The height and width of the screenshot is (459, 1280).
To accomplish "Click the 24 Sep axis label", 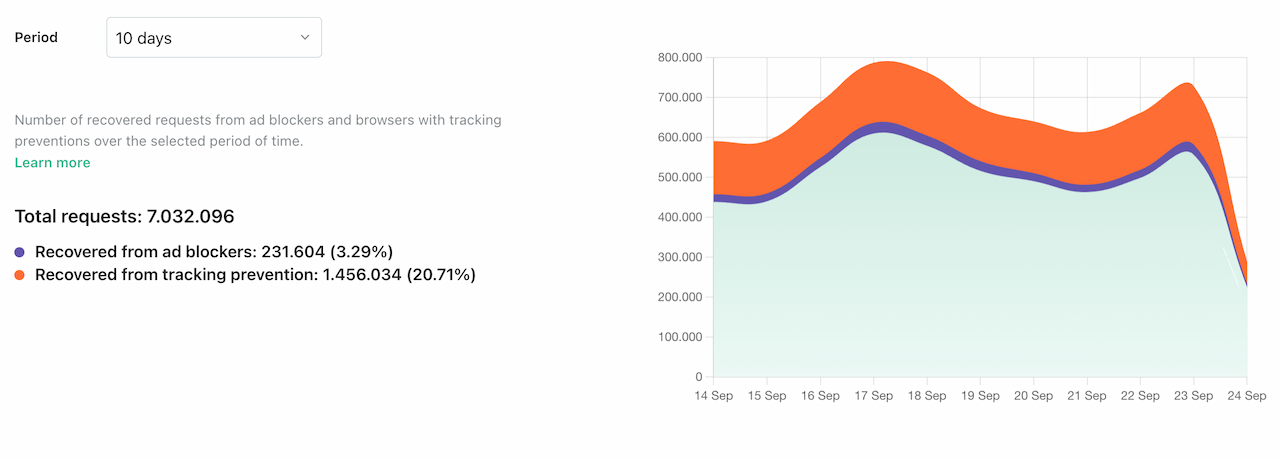I will [1246, 396].
